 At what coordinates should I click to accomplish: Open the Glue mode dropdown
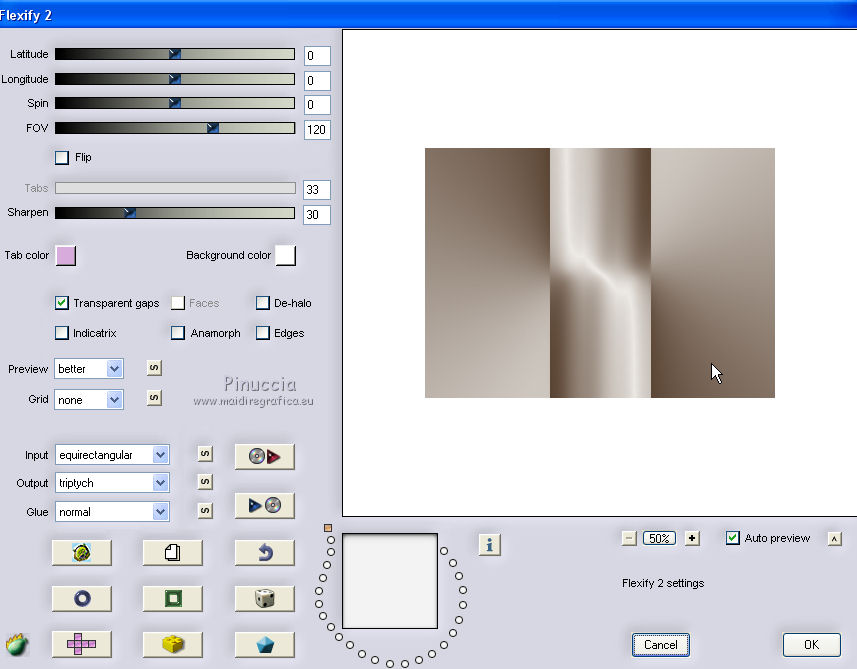[x=112, y=512]
